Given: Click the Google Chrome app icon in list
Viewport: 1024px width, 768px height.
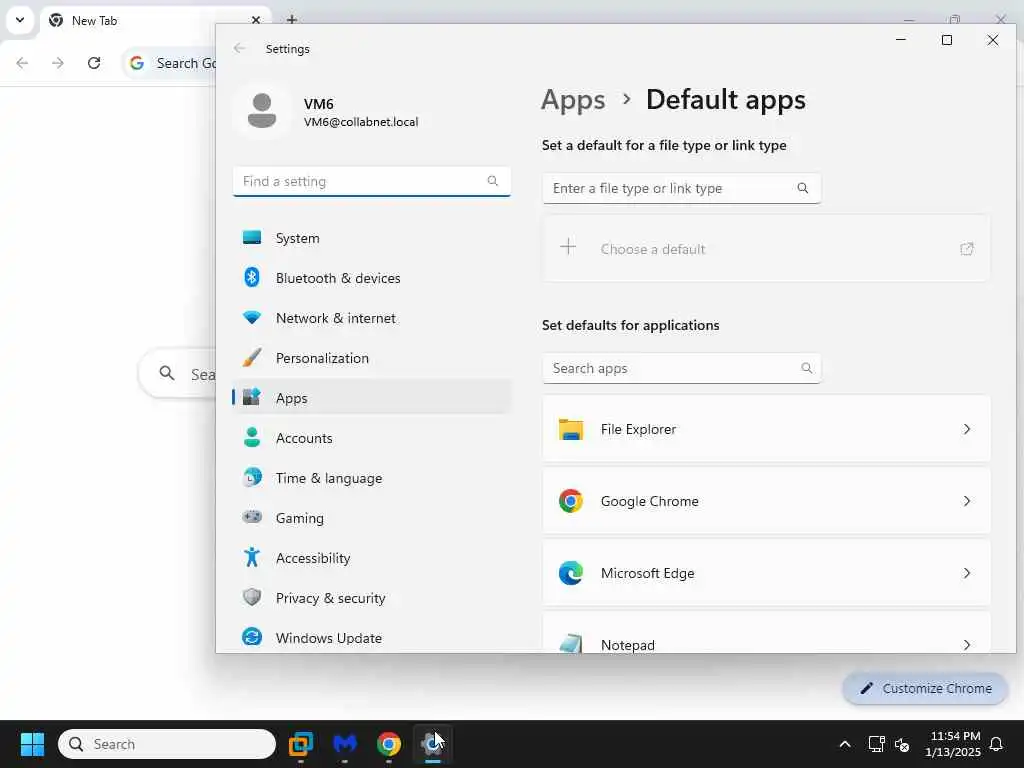Looking at the screenshot, I should (570, 501).
